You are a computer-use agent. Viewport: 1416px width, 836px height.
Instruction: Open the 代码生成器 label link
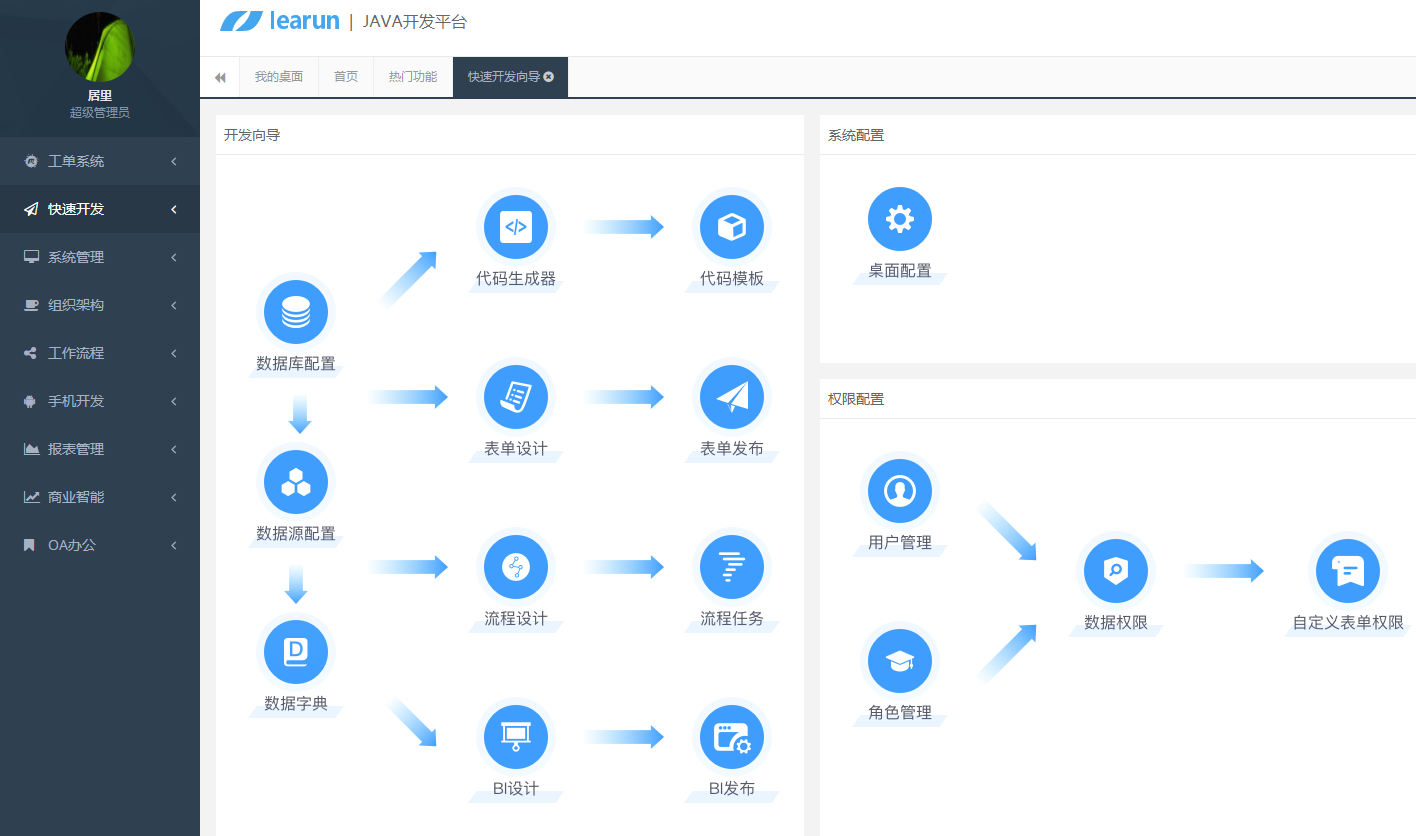point(516,279)
